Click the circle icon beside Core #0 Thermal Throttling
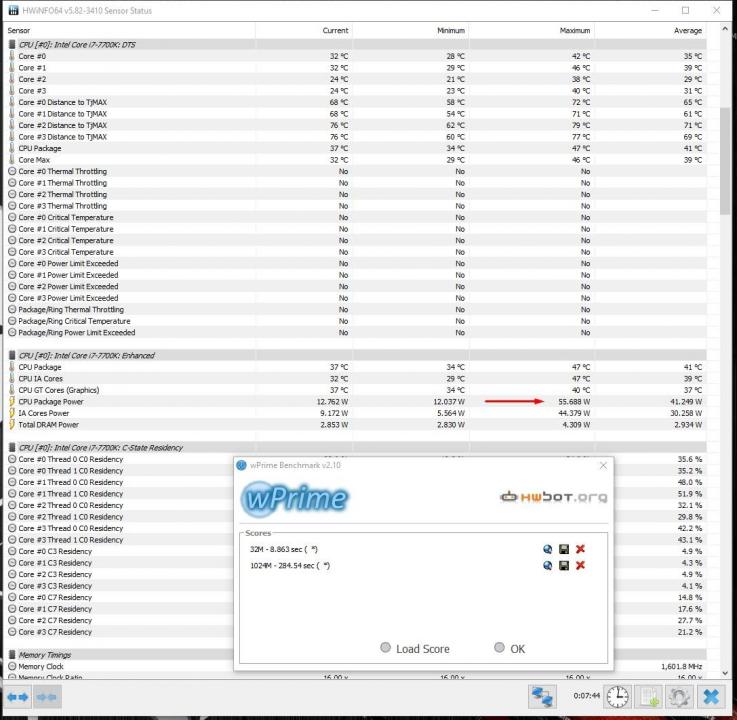 (x=12, y=171)
